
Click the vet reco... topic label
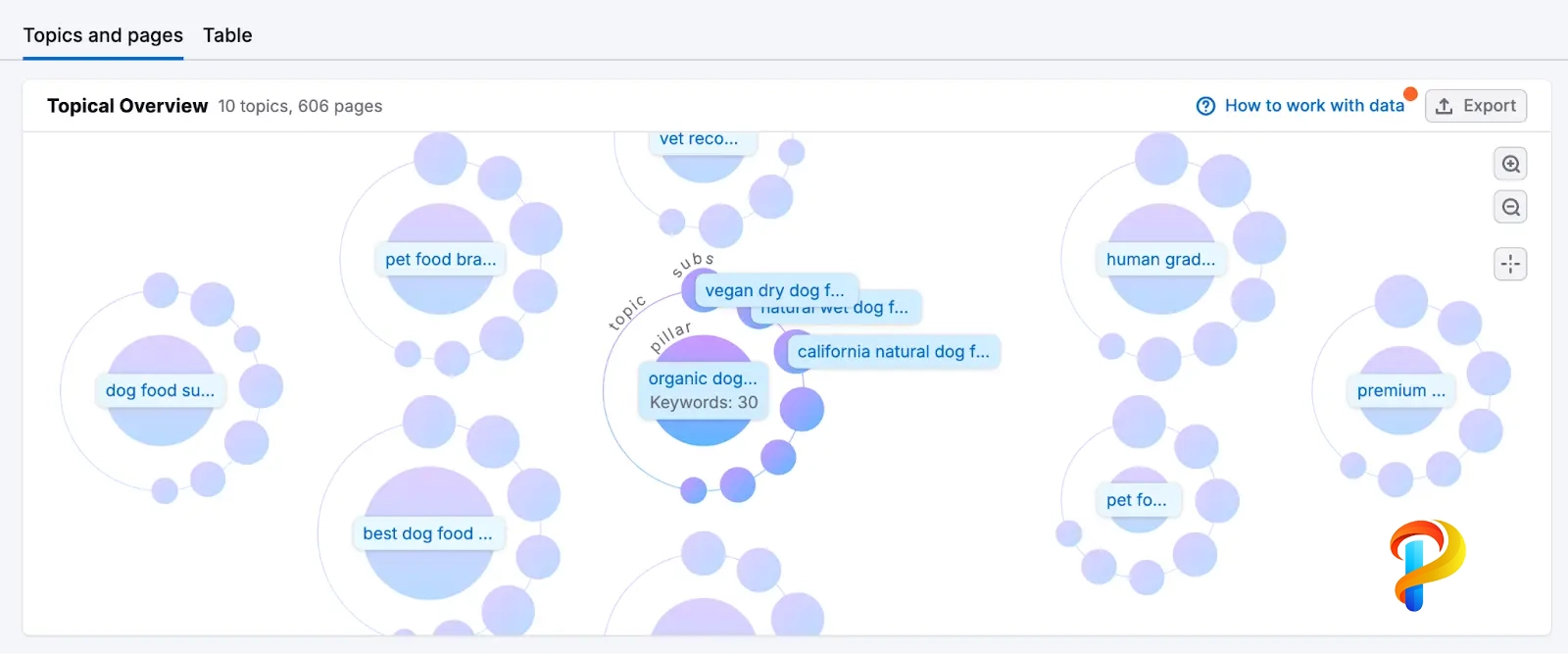[699, 140]
